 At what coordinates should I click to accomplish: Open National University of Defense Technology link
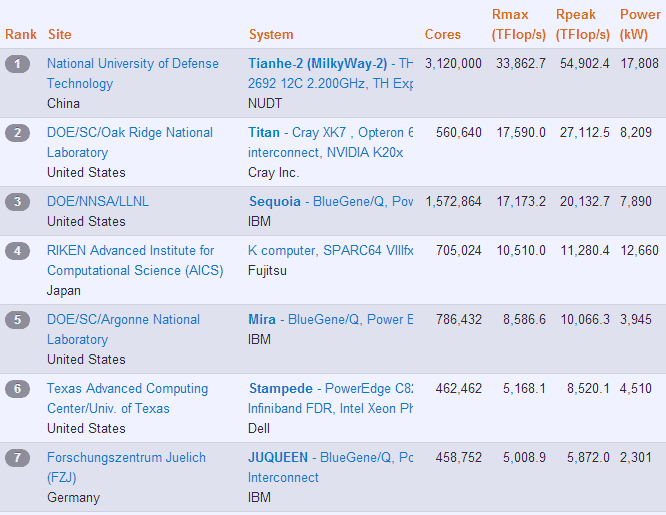[132, 64]
